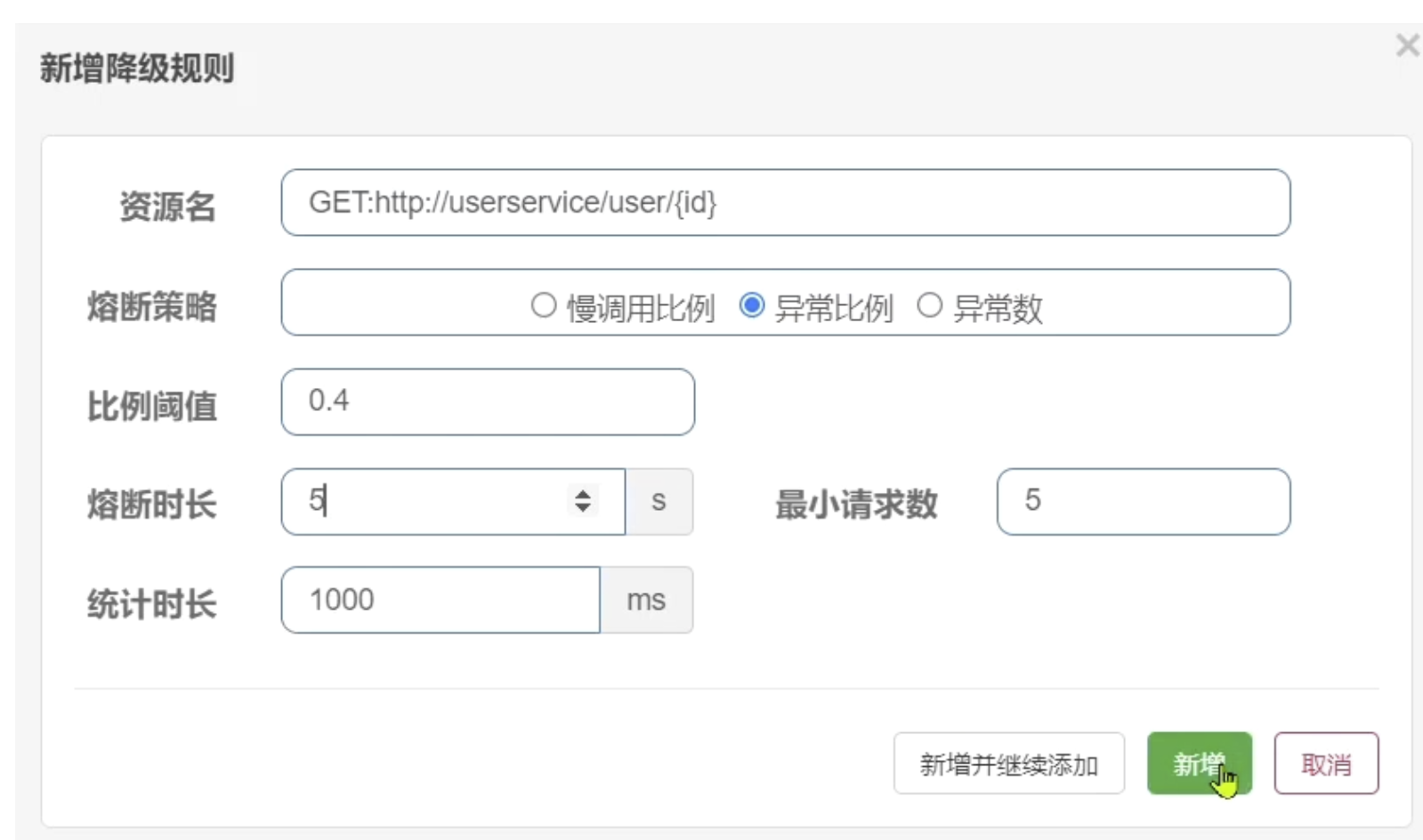This screenshot has width=1423, height=840.
Task: Increase 熔断时长 with the up arrow
Action: point(583,493)
